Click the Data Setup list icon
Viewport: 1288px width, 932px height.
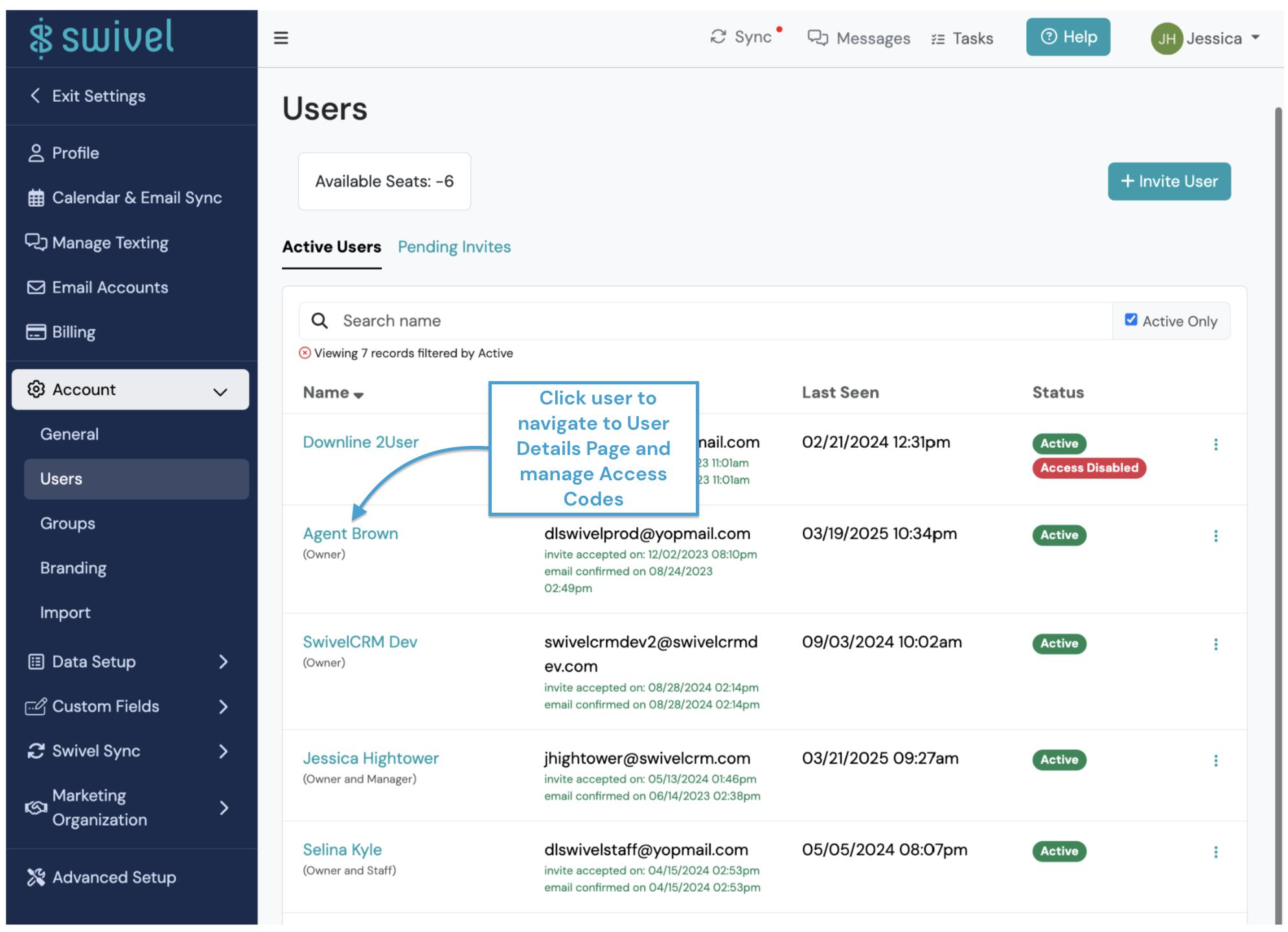coord(36,662)
